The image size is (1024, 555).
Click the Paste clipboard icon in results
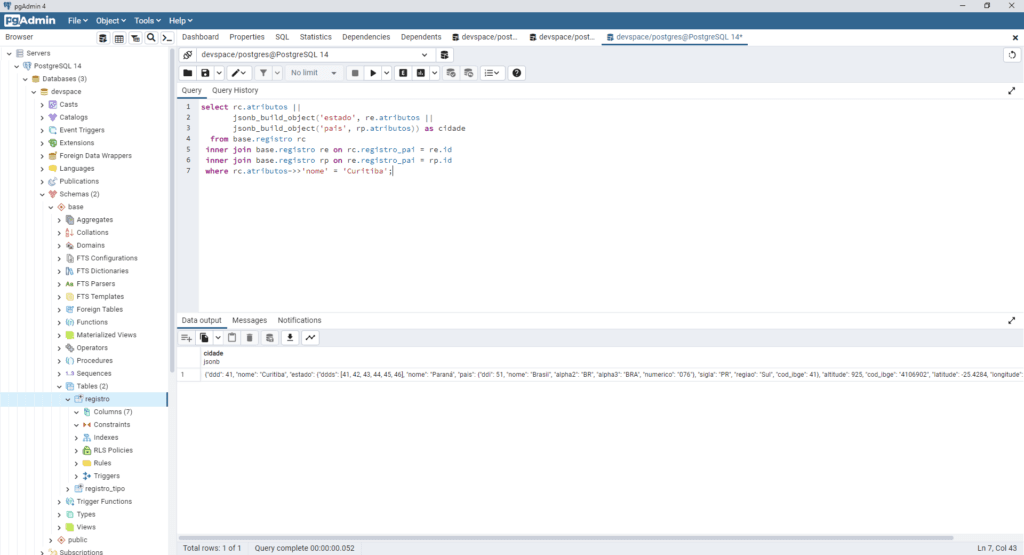232,338
